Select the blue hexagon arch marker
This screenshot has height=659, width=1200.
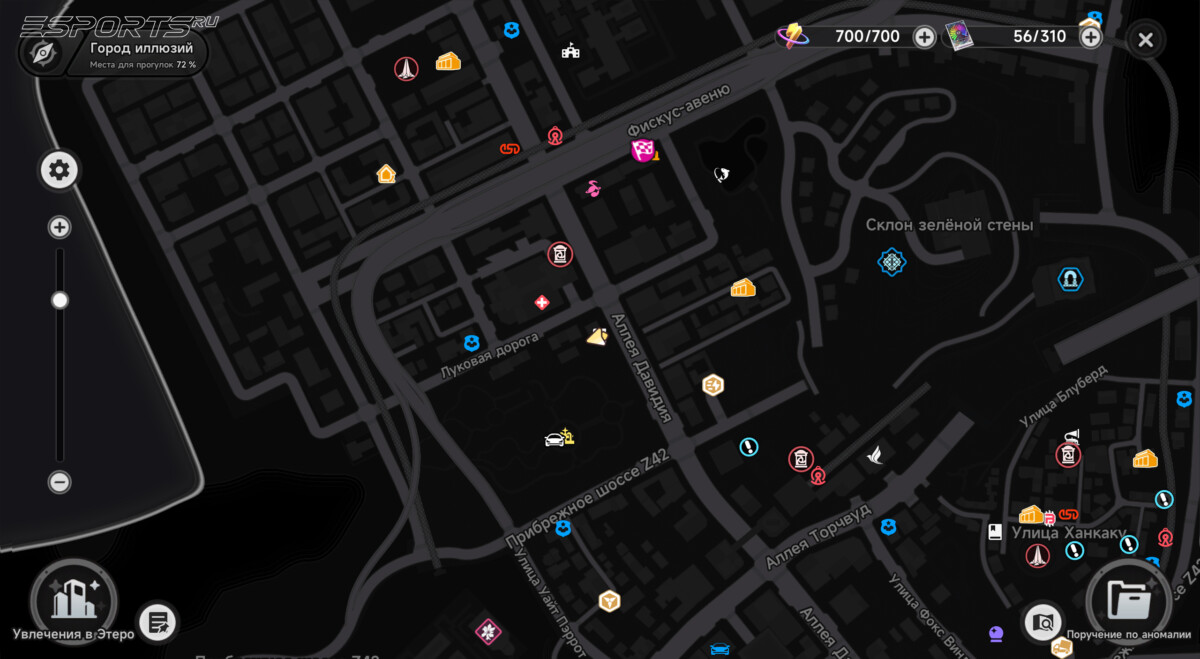pos(1070,279)
